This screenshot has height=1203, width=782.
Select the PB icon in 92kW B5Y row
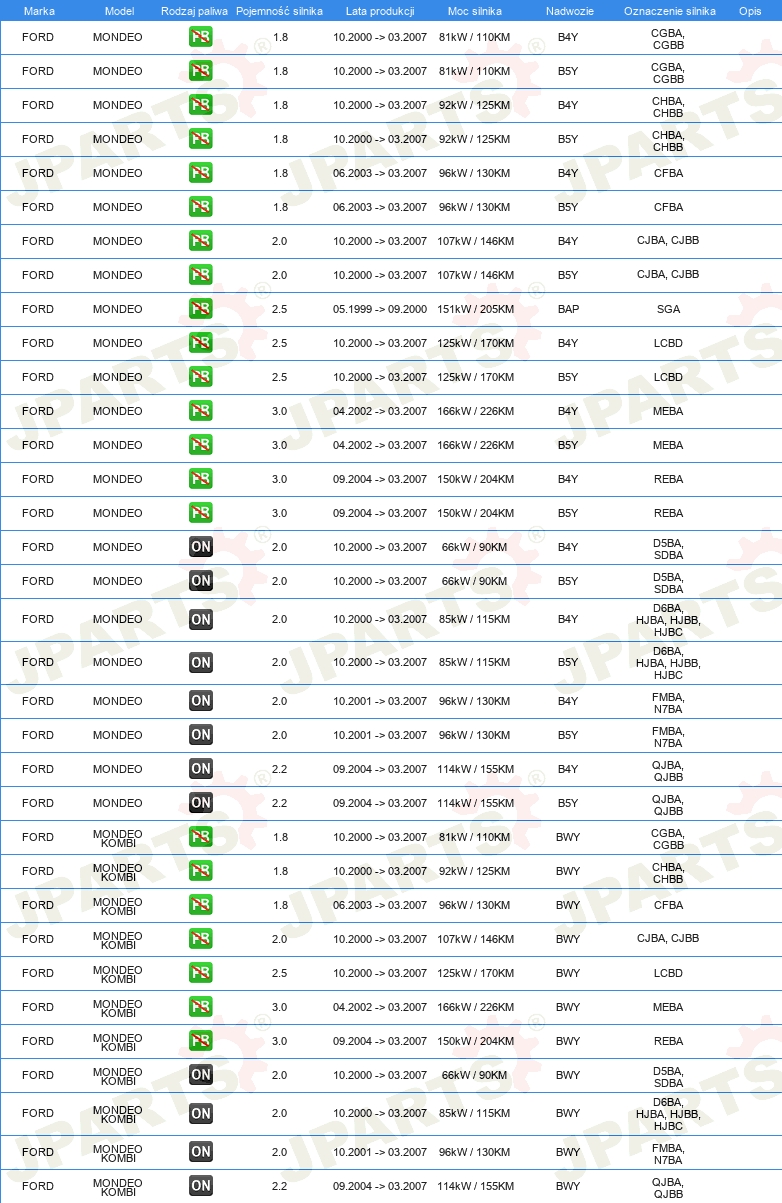201,140
